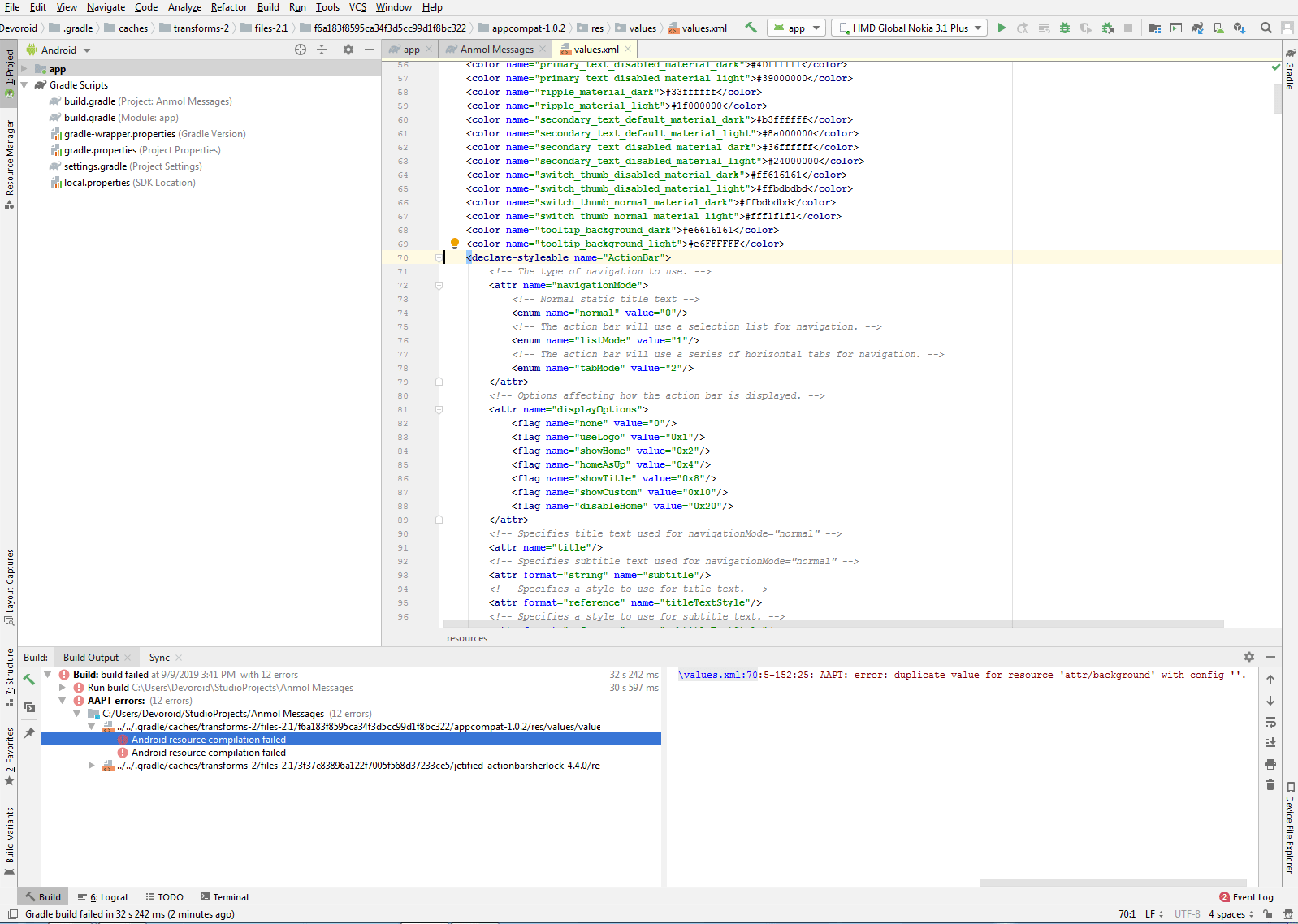Pin the Build tab with pin icon
Screen dimensions: 1298x924
pyautogui.click(x=29, y=733)
